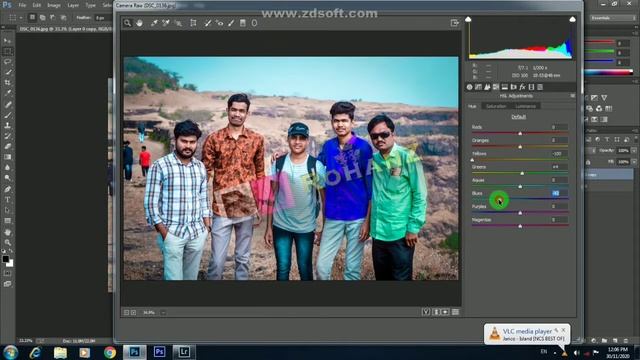Screen dimensions: 640x360
Task: Click the Oranges hue slider handle
Action: point(520,147)
